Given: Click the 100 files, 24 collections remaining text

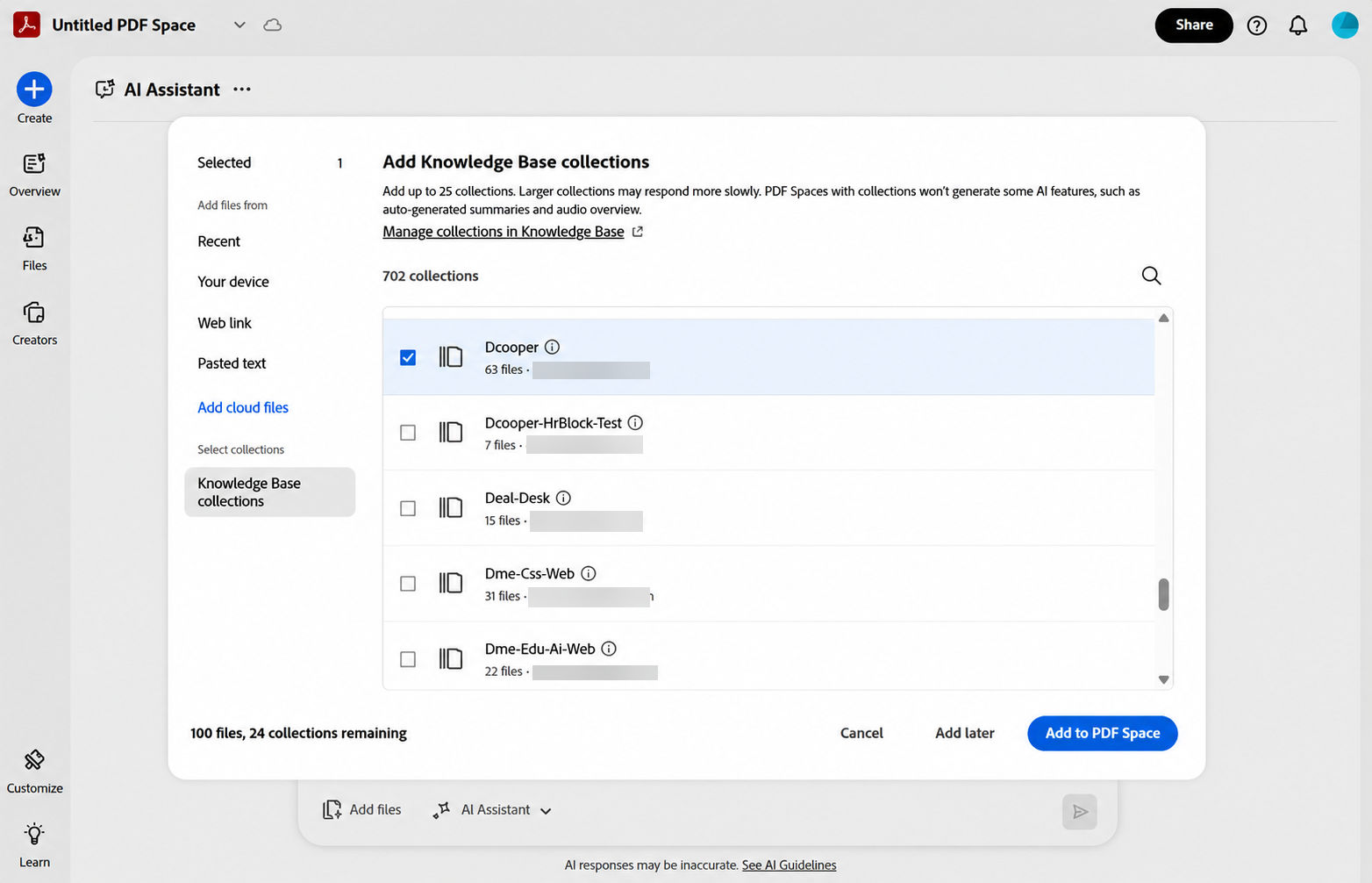Looking at the screenshot, I should 298,733.
